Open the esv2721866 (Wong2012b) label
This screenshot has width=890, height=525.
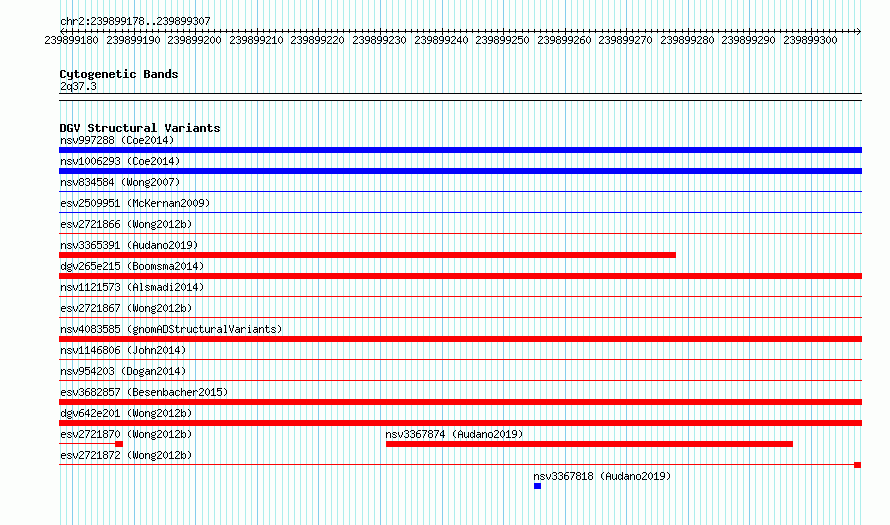pyautogui.click(x=126, y=224)
